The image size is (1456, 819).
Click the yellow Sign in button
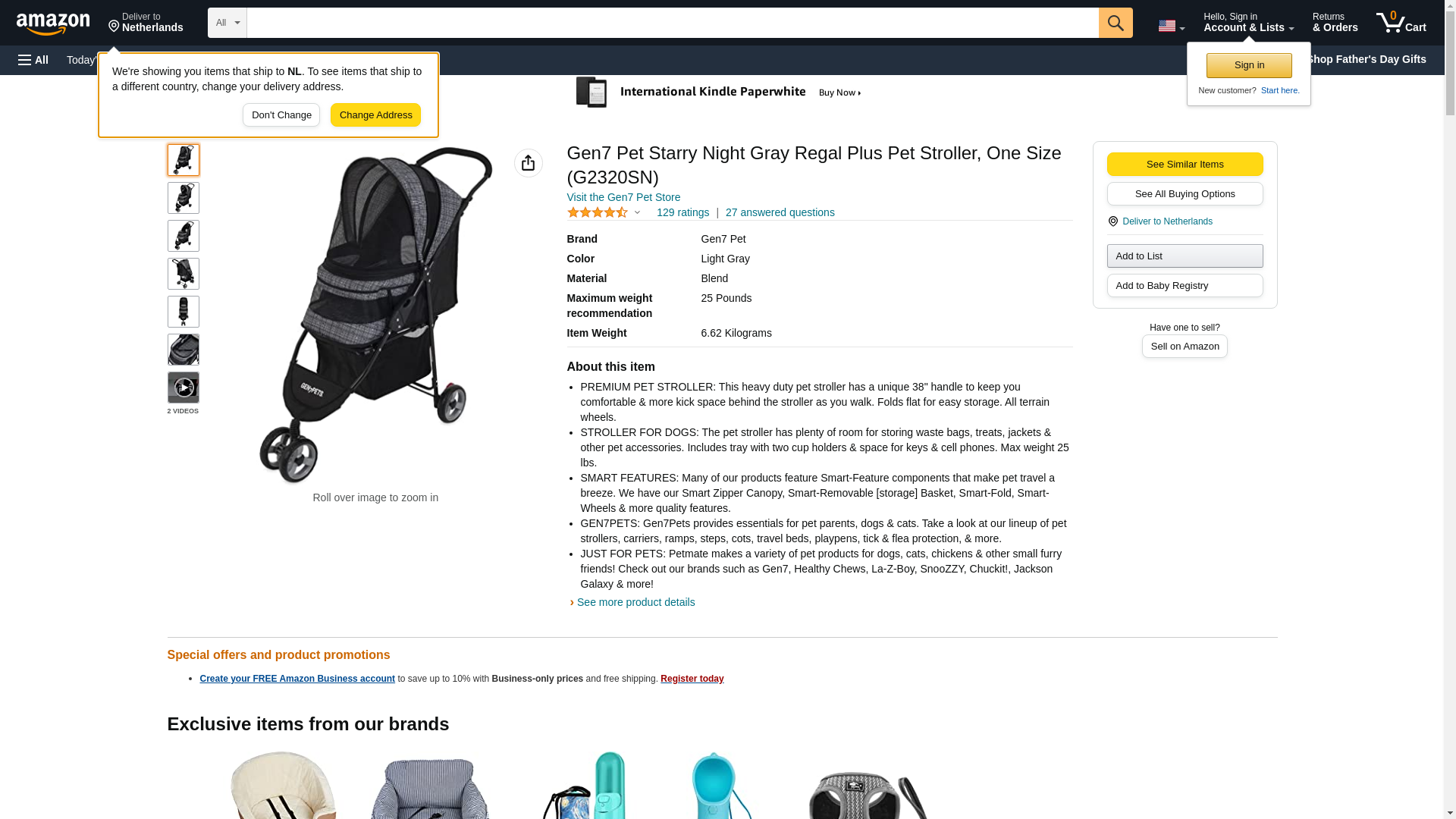1249,65
